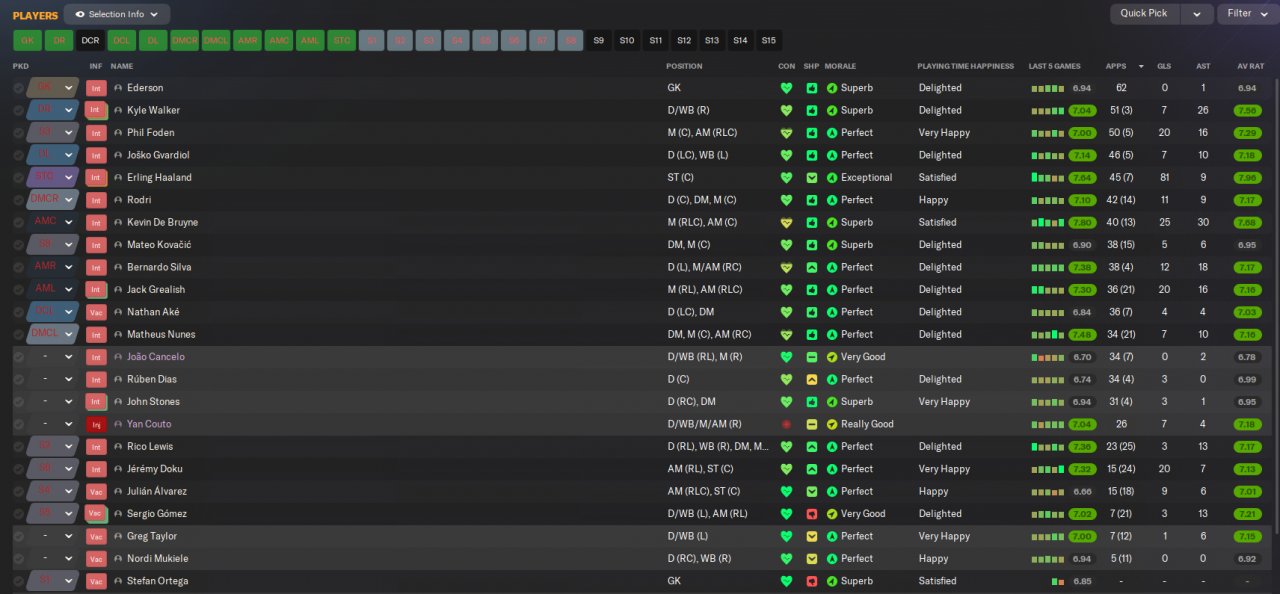This screenshot has width=1280, height=594.
Task: Click Yan Couto's Inj injury badge
Action: pos(96,424)
